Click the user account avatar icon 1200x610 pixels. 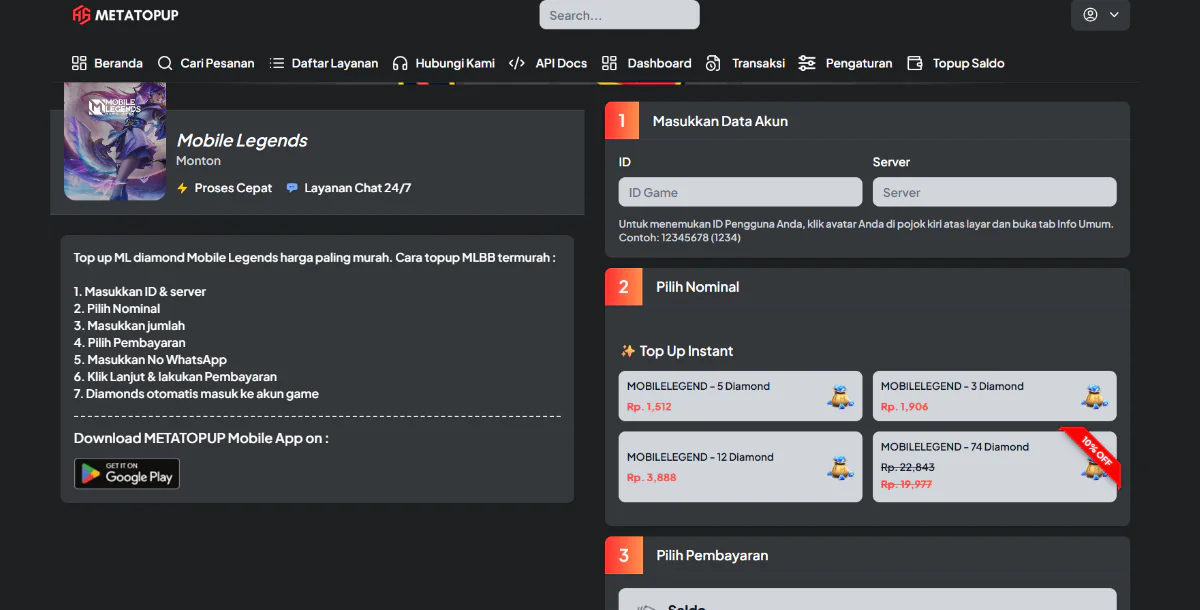point(1090,15)
